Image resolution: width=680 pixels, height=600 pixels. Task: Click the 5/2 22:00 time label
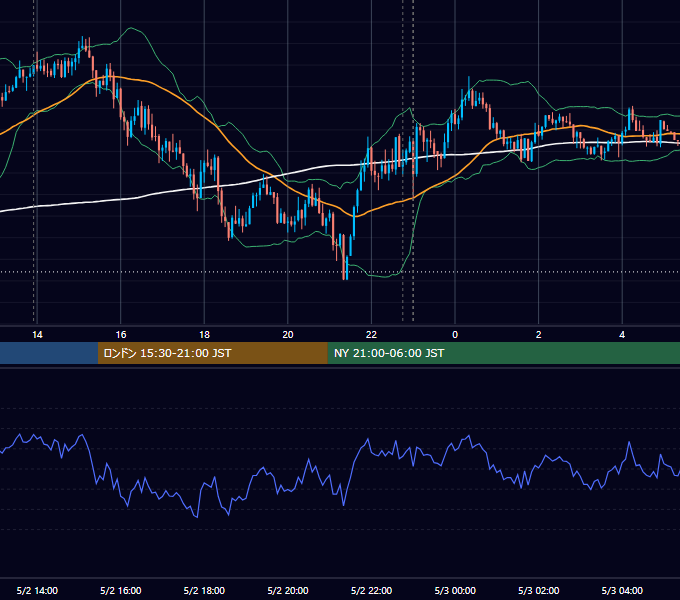(371, 590)
